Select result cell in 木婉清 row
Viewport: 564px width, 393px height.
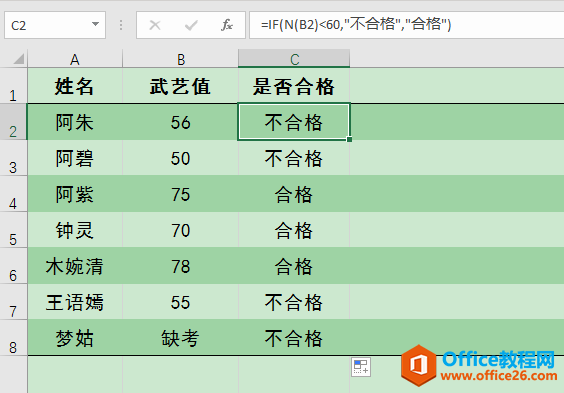[294, 266]
